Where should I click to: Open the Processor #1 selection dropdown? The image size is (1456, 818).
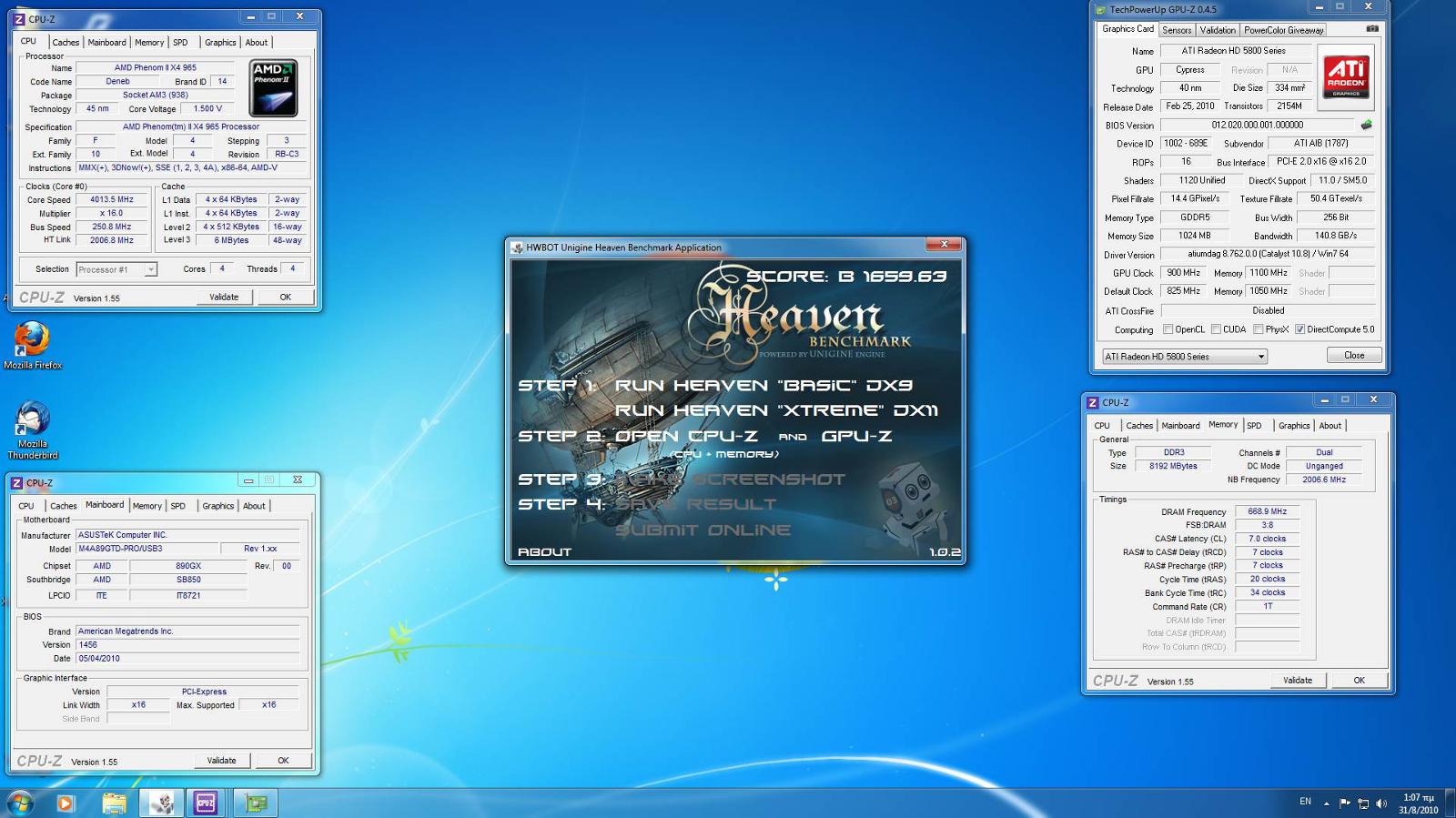[116, 269]
